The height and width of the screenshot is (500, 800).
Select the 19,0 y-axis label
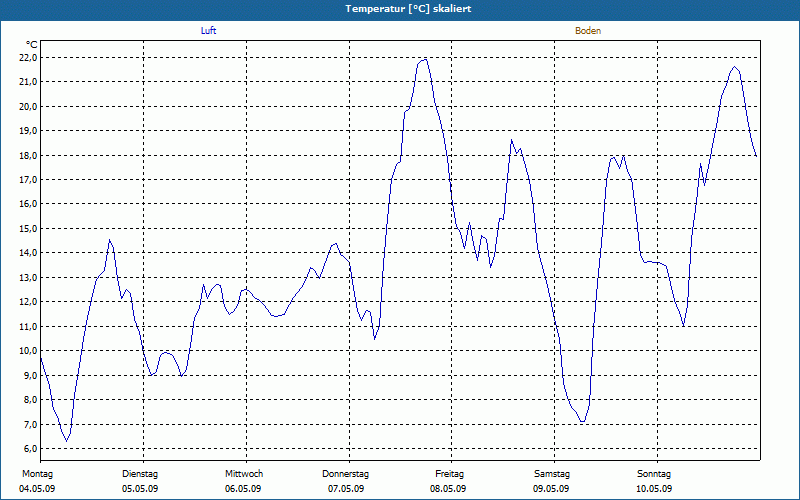coord(28,131)
